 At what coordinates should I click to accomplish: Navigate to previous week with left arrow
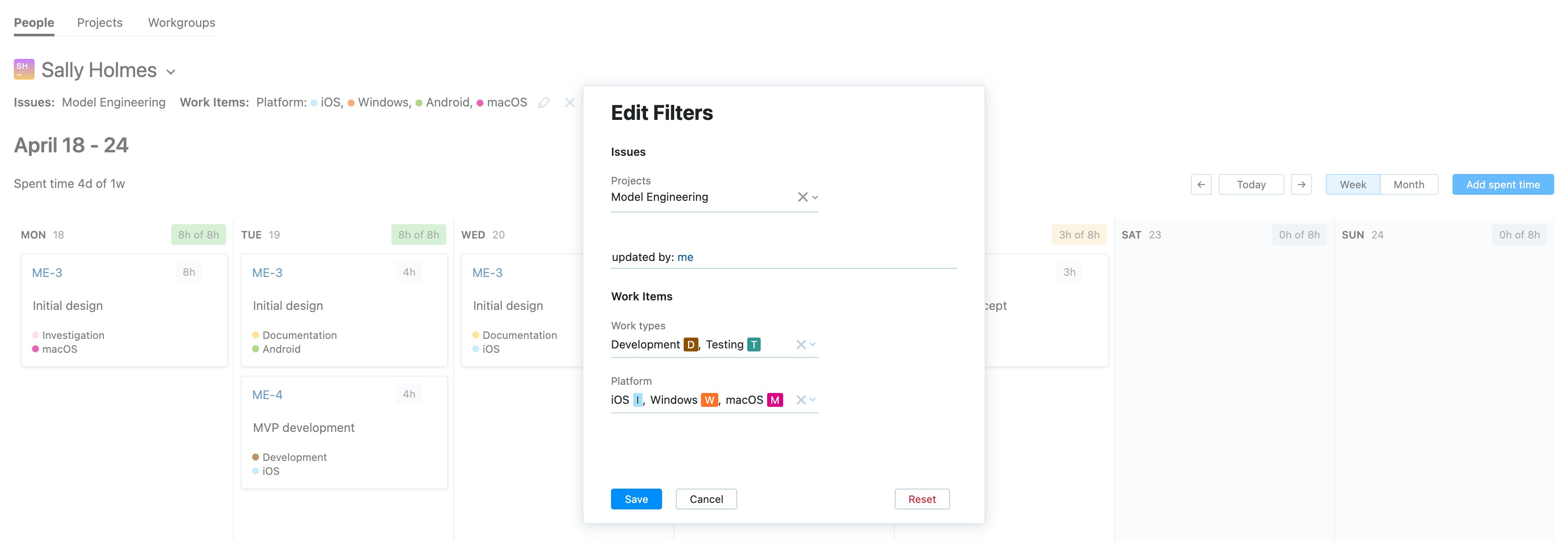[x=1201, y=184]
